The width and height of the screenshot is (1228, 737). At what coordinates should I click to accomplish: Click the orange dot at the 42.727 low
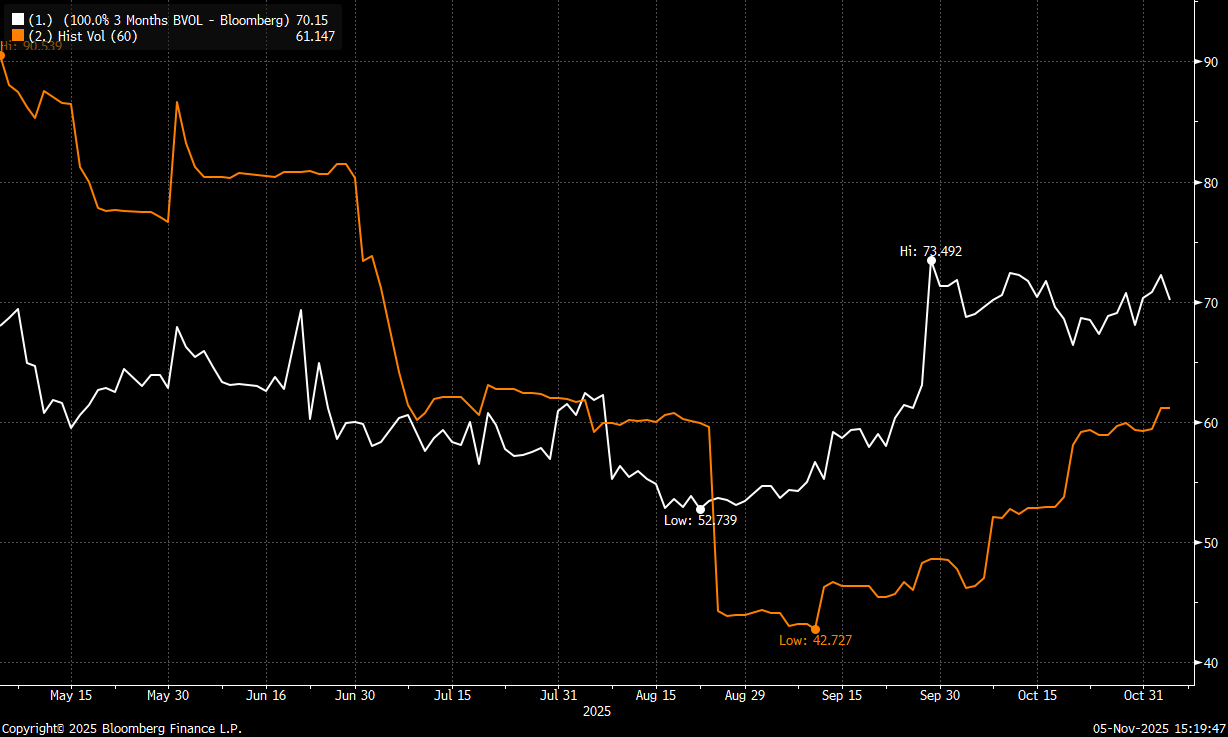tap(815, 629)
